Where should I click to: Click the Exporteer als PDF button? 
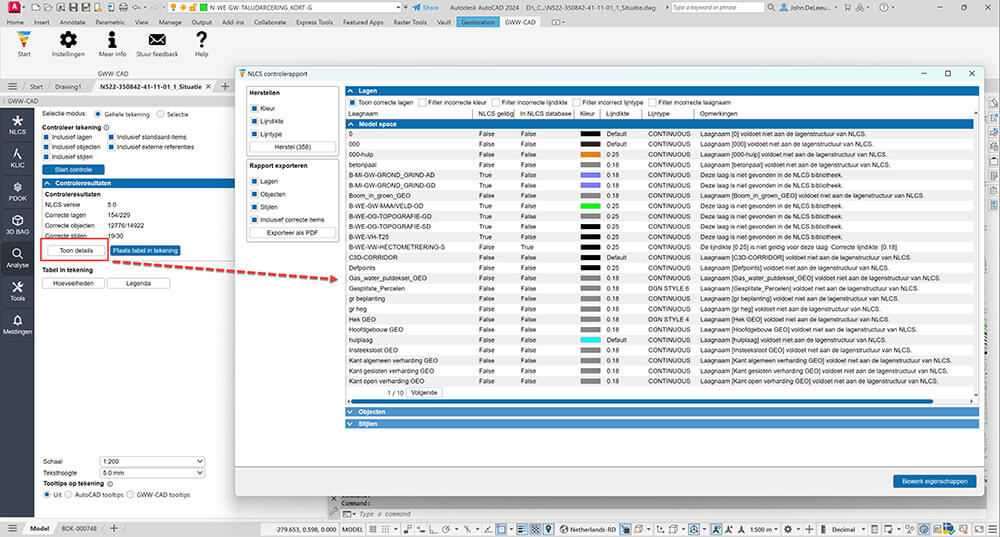(x=293, y=233)
